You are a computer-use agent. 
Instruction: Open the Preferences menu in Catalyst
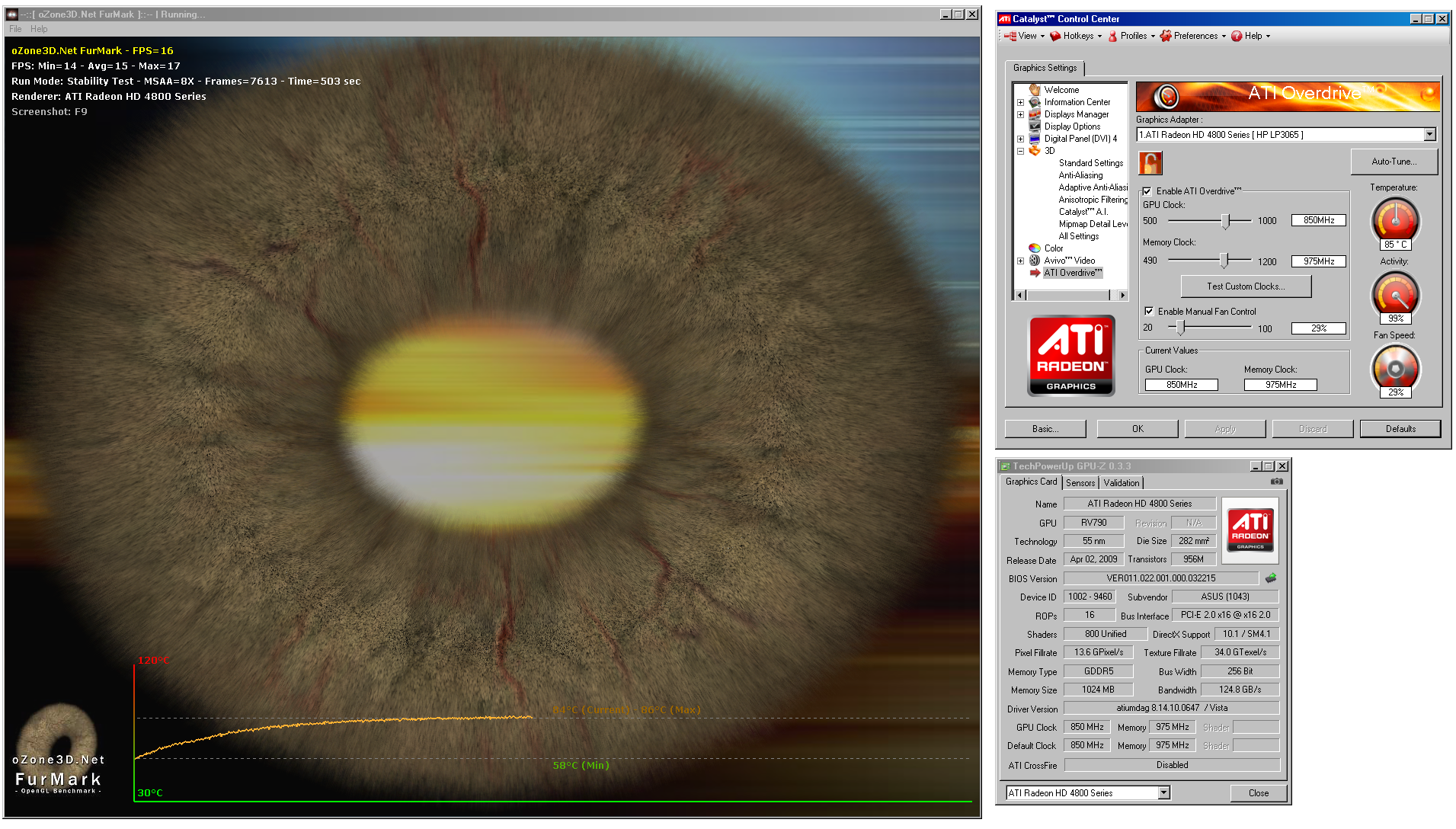coord(1193,36)
